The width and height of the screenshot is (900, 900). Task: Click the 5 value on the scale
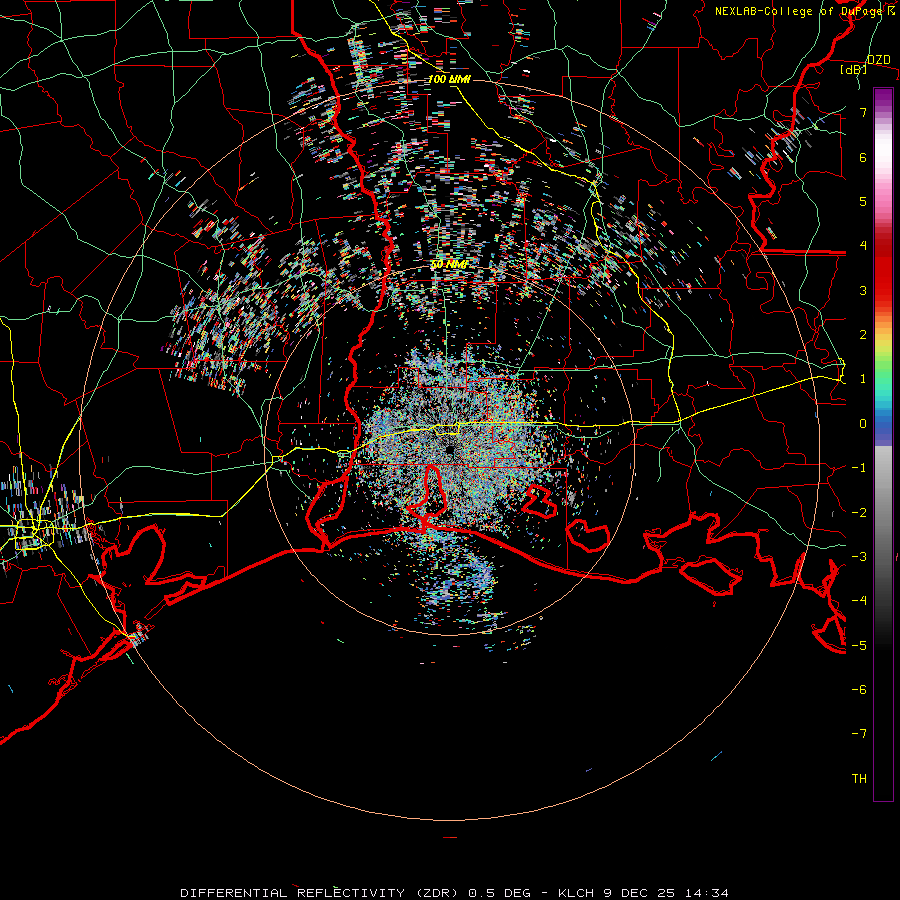[863, 201]
